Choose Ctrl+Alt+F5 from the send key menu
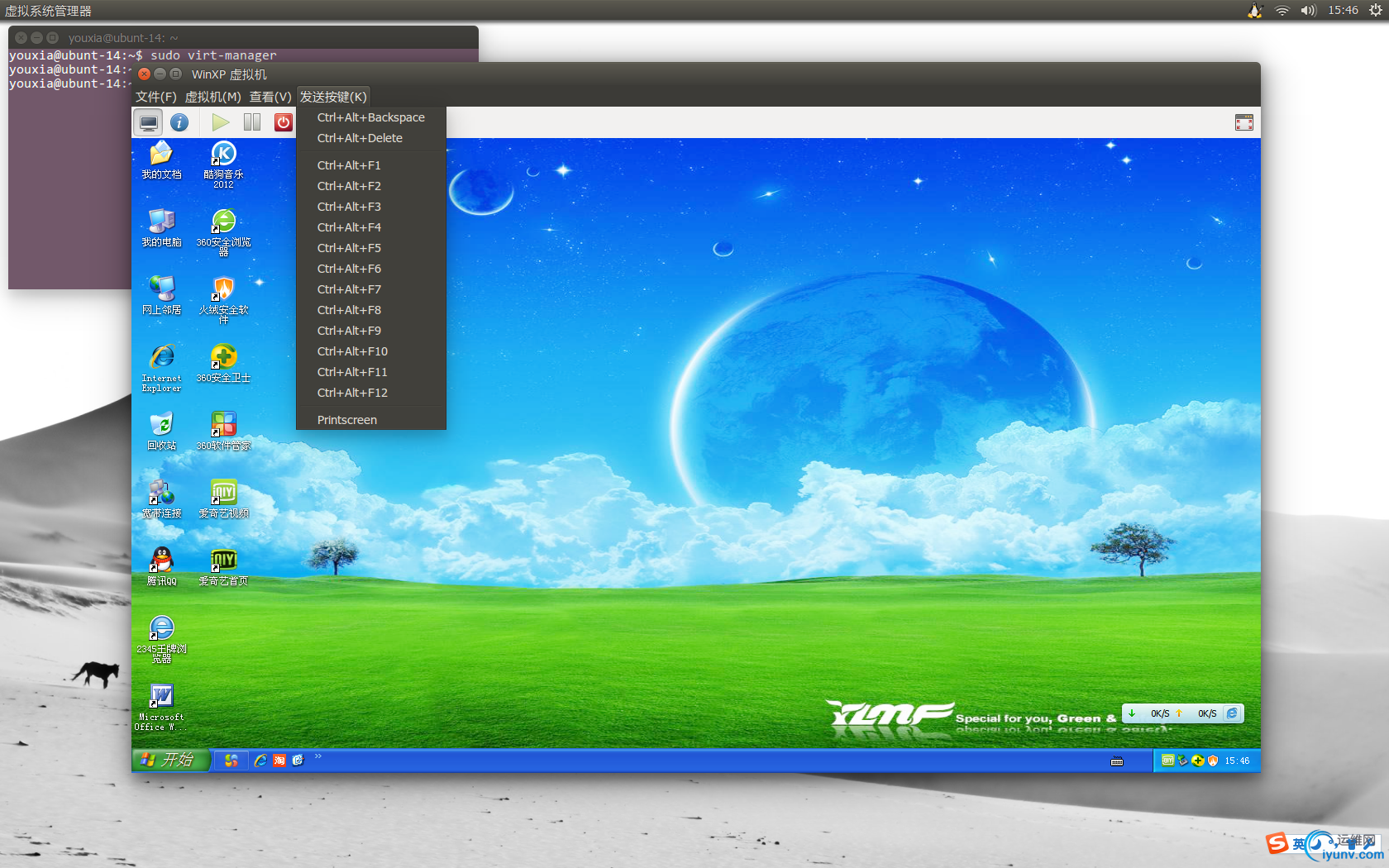The image size is (1389, 868). [371, 248]
